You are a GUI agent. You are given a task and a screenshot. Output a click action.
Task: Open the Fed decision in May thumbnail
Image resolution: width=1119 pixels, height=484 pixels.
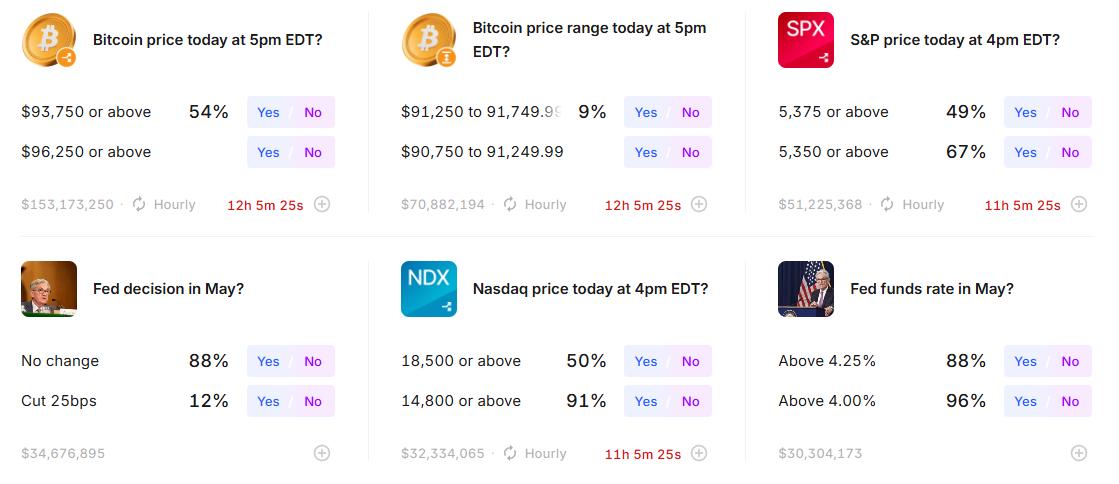click(48, 289)
